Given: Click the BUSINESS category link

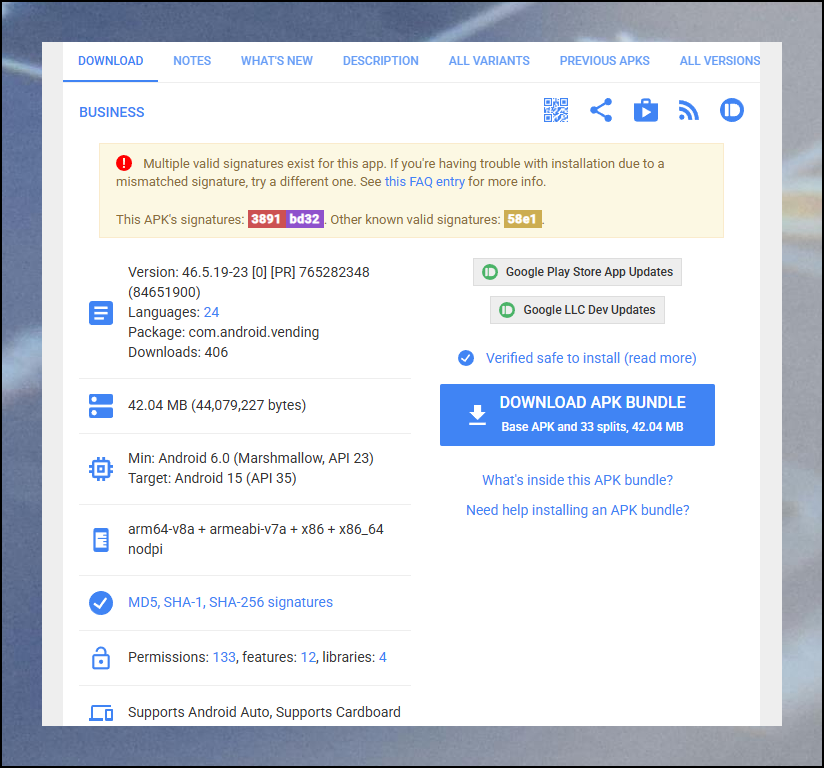Looking at the screenshot, I should pyautogui.click(x=111, y=112).
